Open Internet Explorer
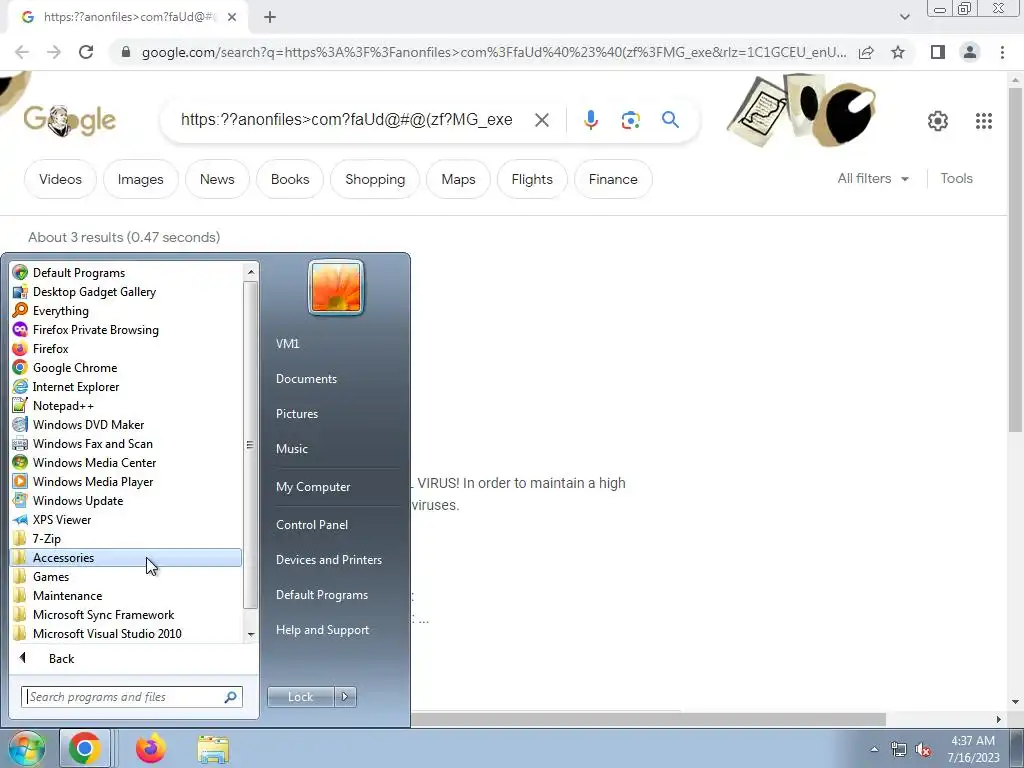The image size is (1024, 768). click(x=126, y=387)
